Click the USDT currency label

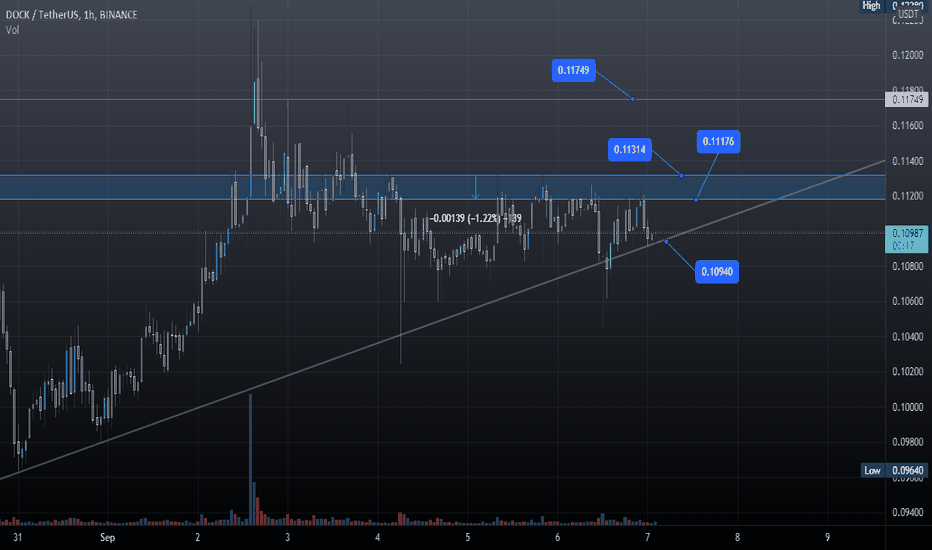pyautogui.click(x=908, y=14)
